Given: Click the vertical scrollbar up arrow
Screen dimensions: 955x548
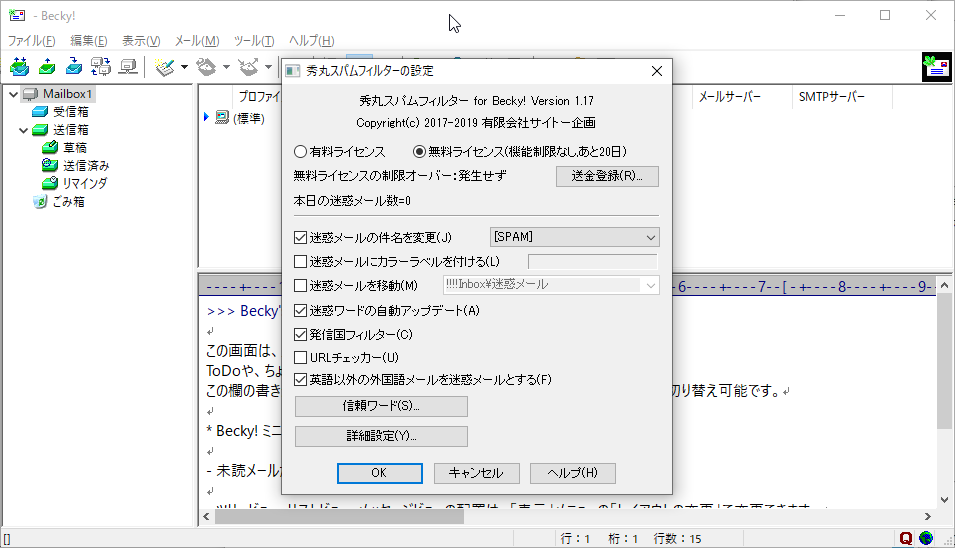Looking at the screenshot, I should click(x=945, y=285).
